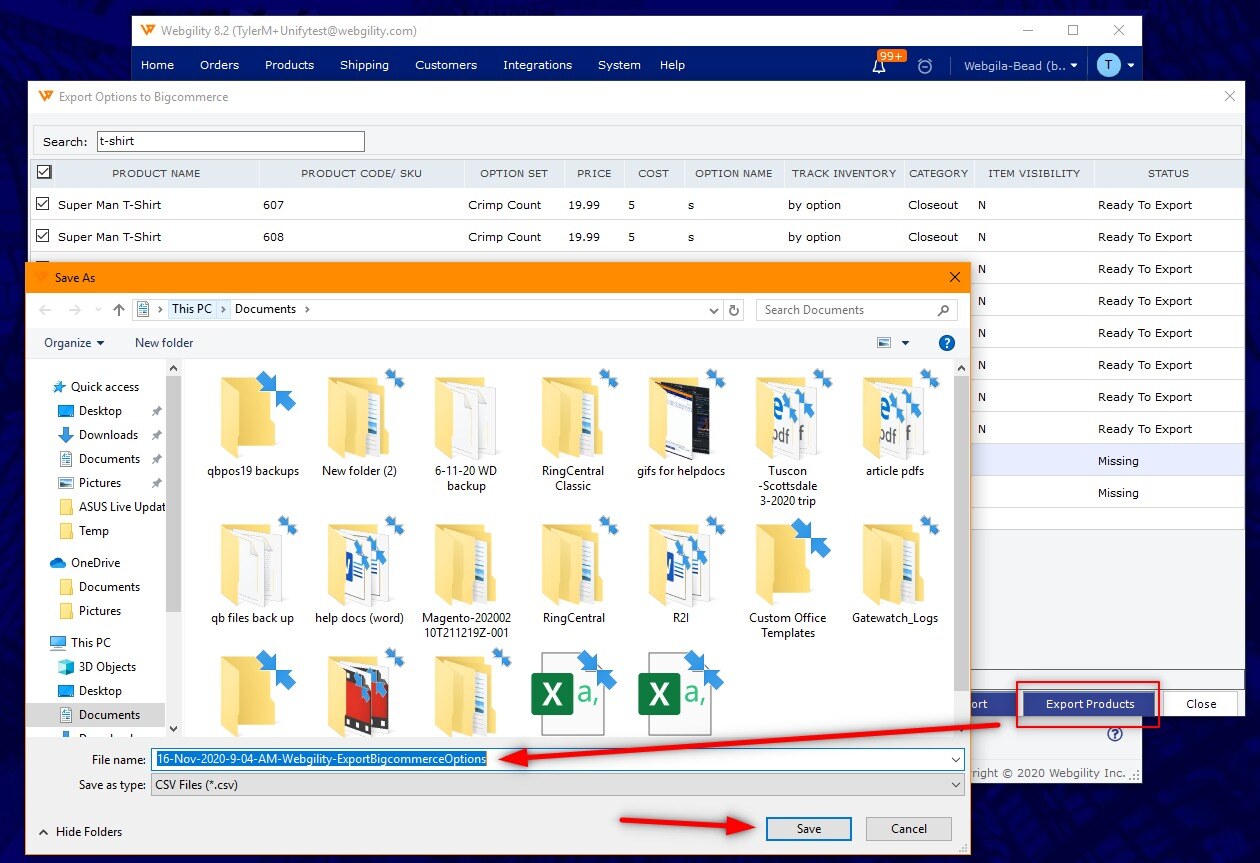Open the Organize dropdown menu

click(74, 343)
